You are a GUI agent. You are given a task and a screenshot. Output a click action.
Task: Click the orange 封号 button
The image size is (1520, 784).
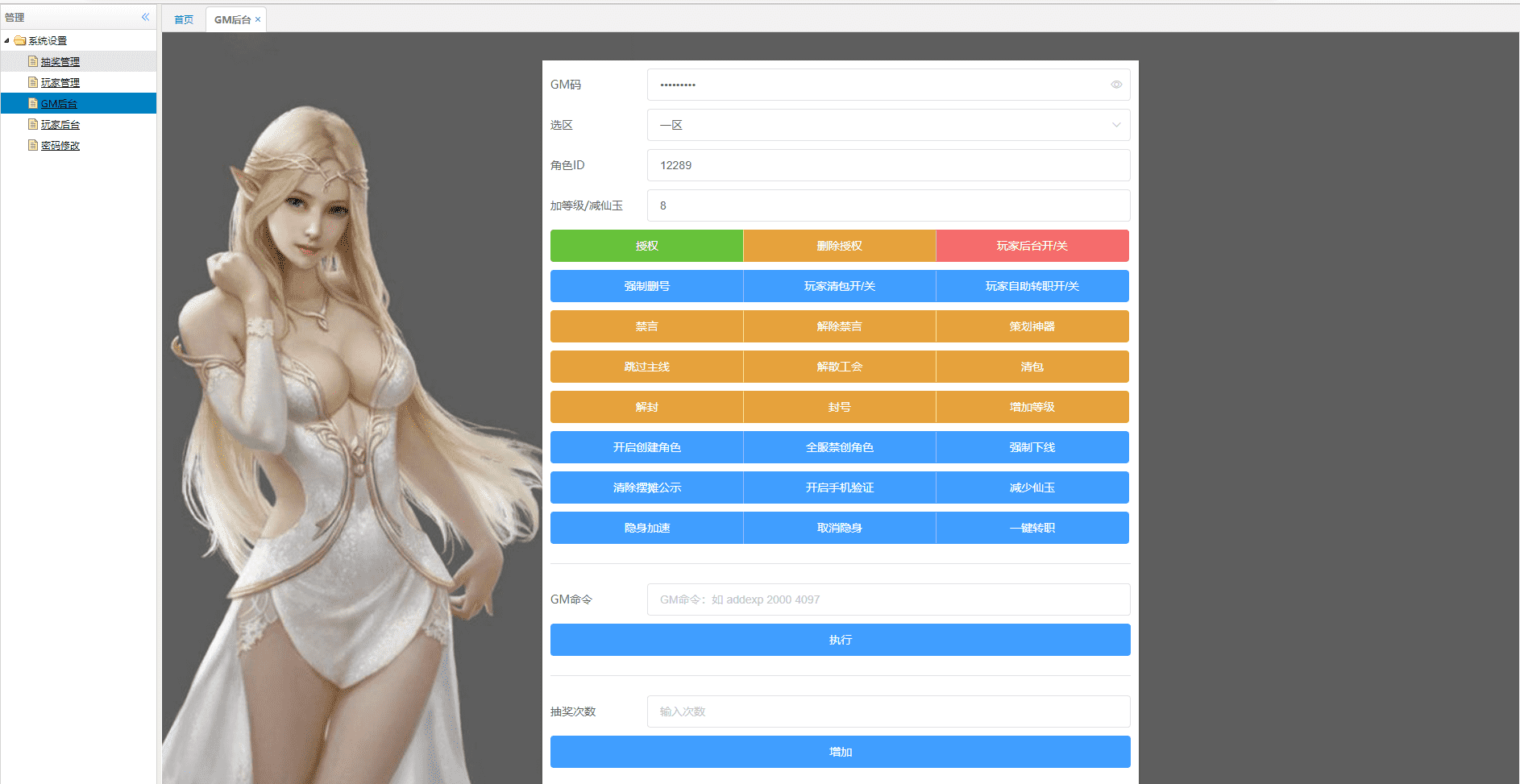(840, 407)
